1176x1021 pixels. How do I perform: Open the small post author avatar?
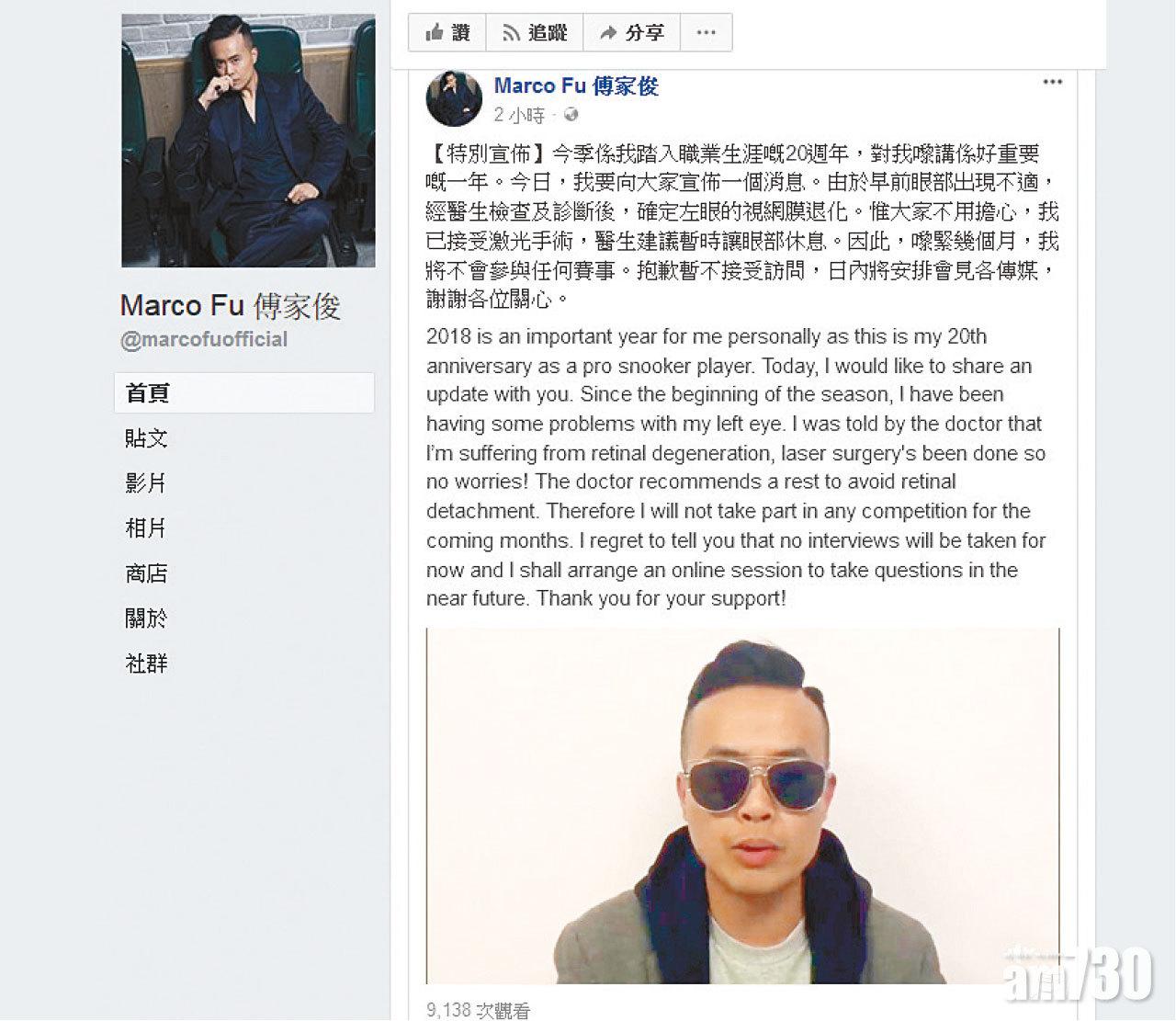click(x=454, y=98)
